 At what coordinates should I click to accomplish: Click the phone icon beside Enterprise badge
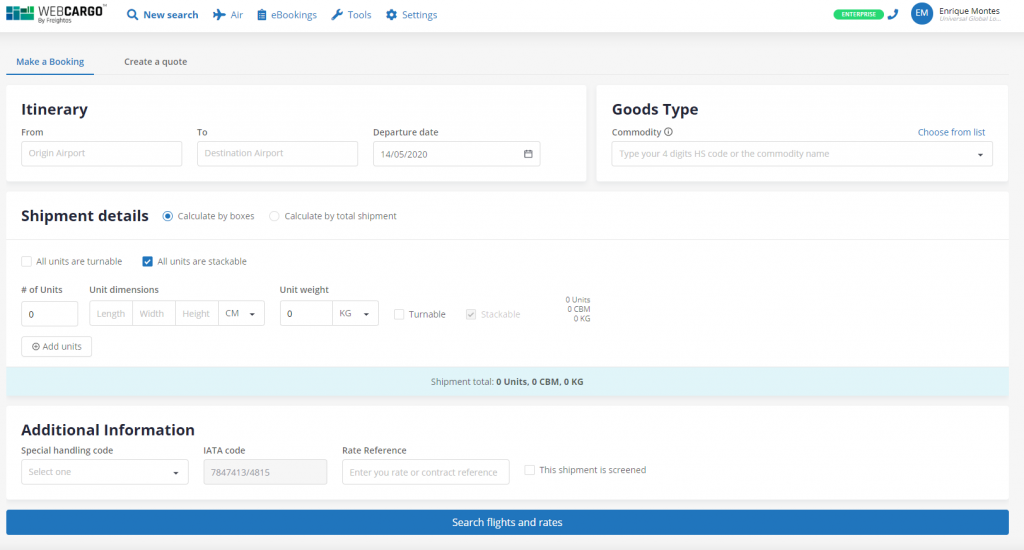click(893, 15)
